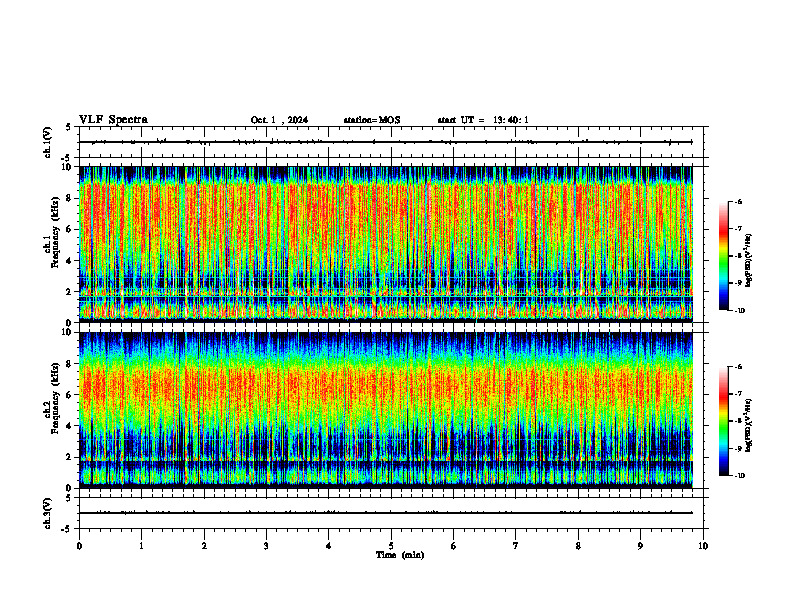Viewport: 792px width, 612px height.
Task: Click the time axis tick label '0'
Action: point(79,546)
